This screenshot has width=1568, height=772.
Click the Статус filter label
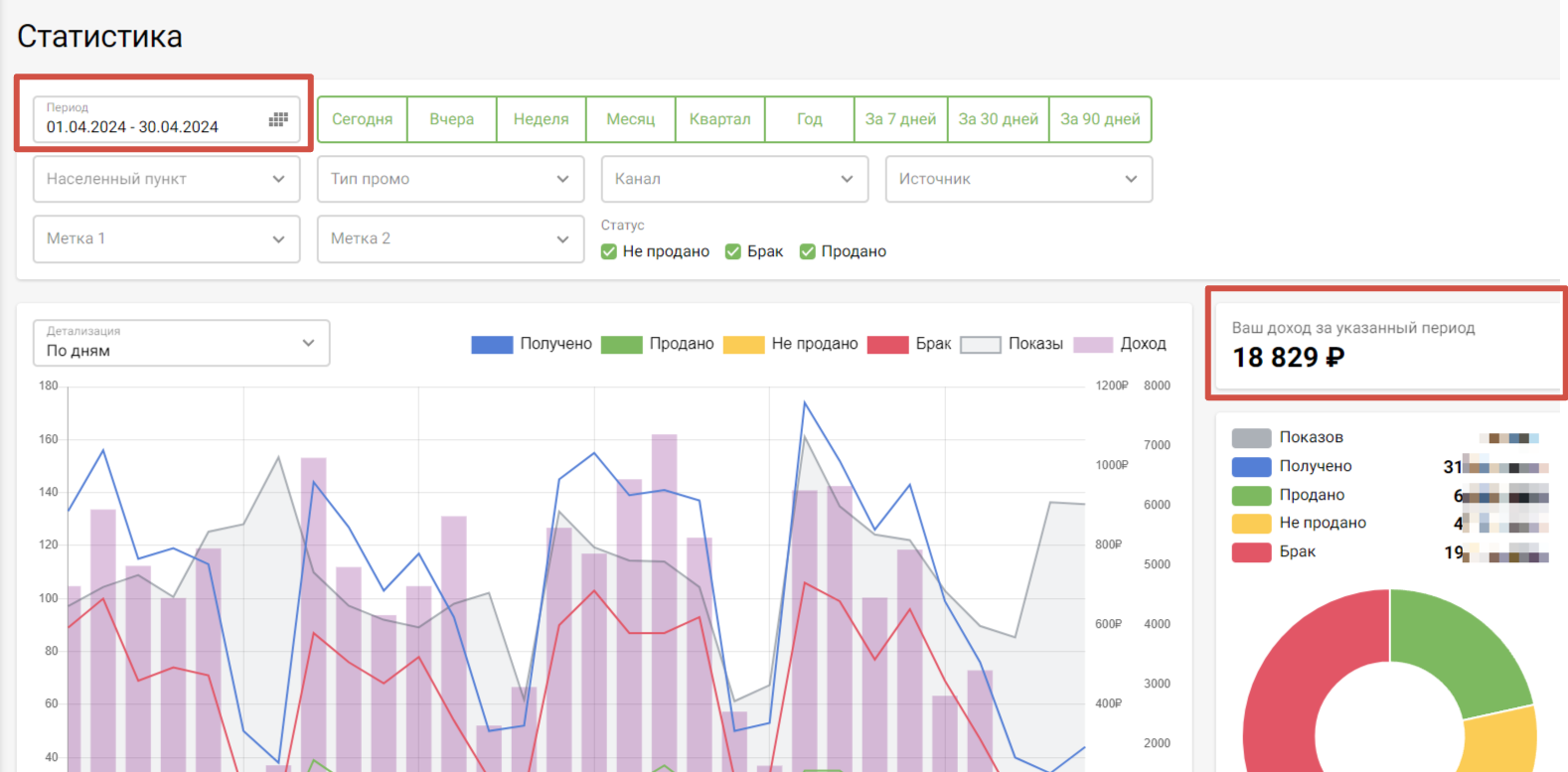(x=623, y=226)
